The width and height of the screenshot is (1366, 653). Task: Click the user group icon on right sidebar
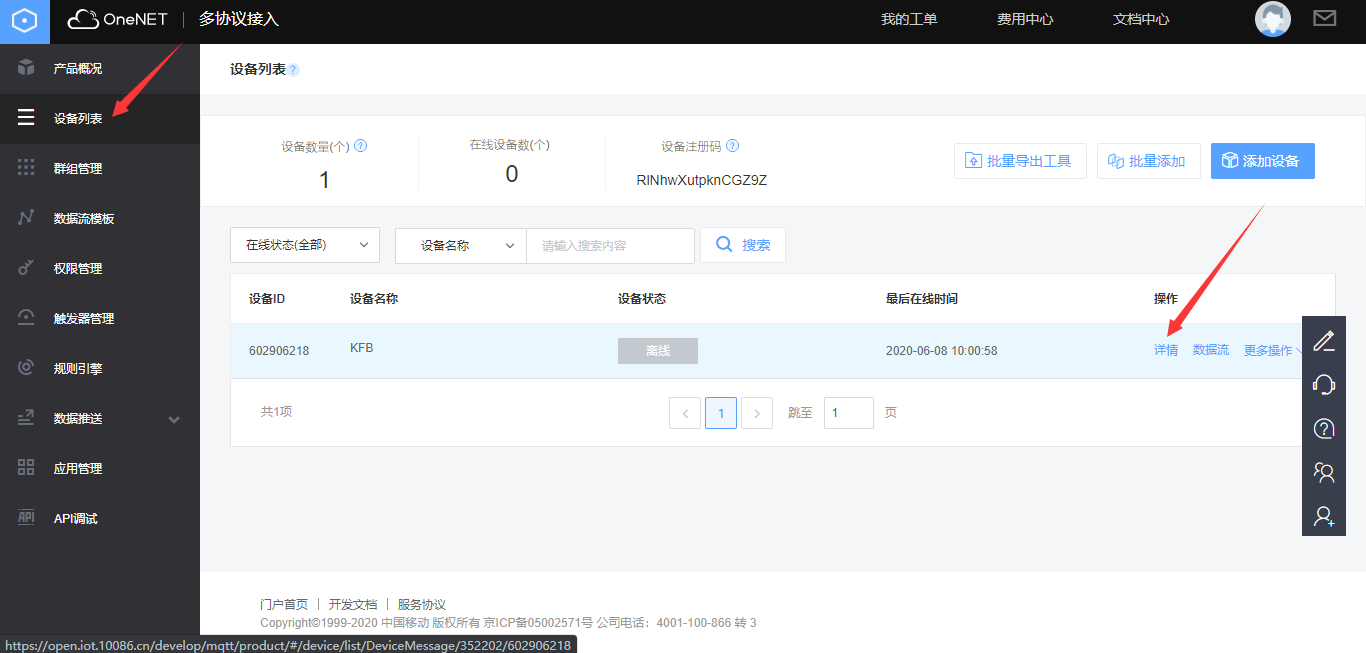[x=1323, y=472]
